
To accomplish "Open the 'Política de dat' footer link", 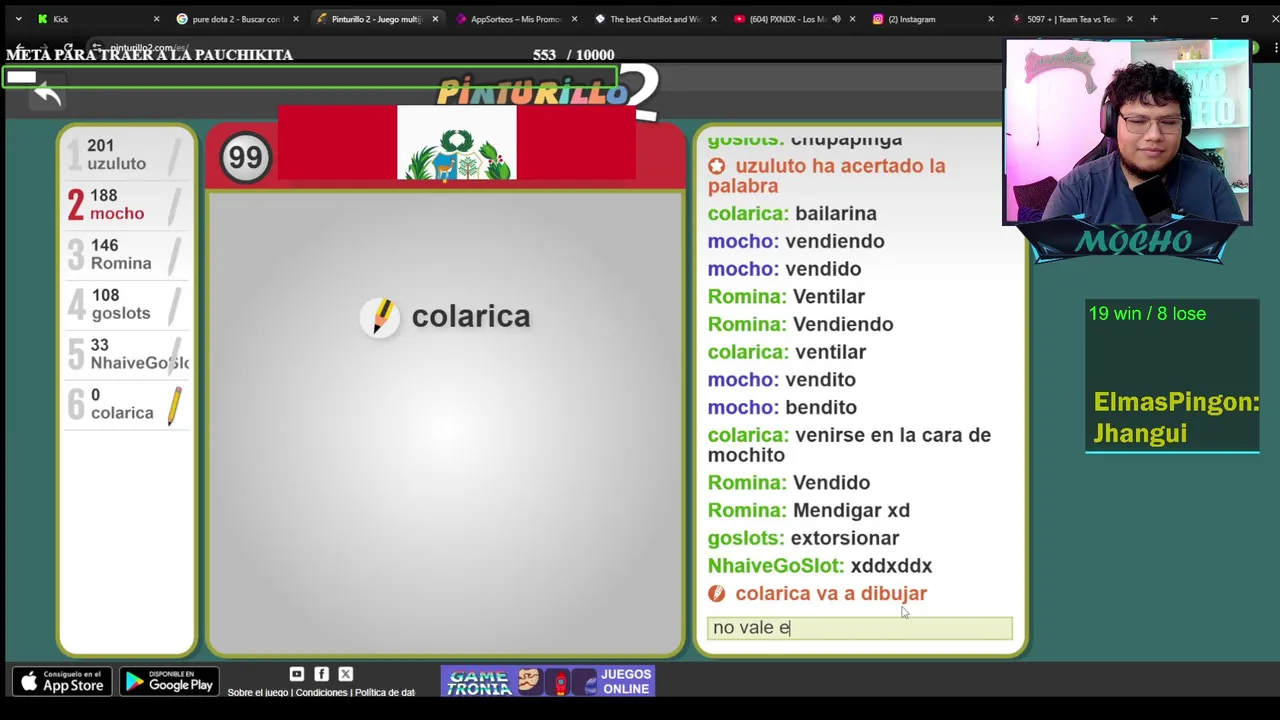I will click(385, 692).
